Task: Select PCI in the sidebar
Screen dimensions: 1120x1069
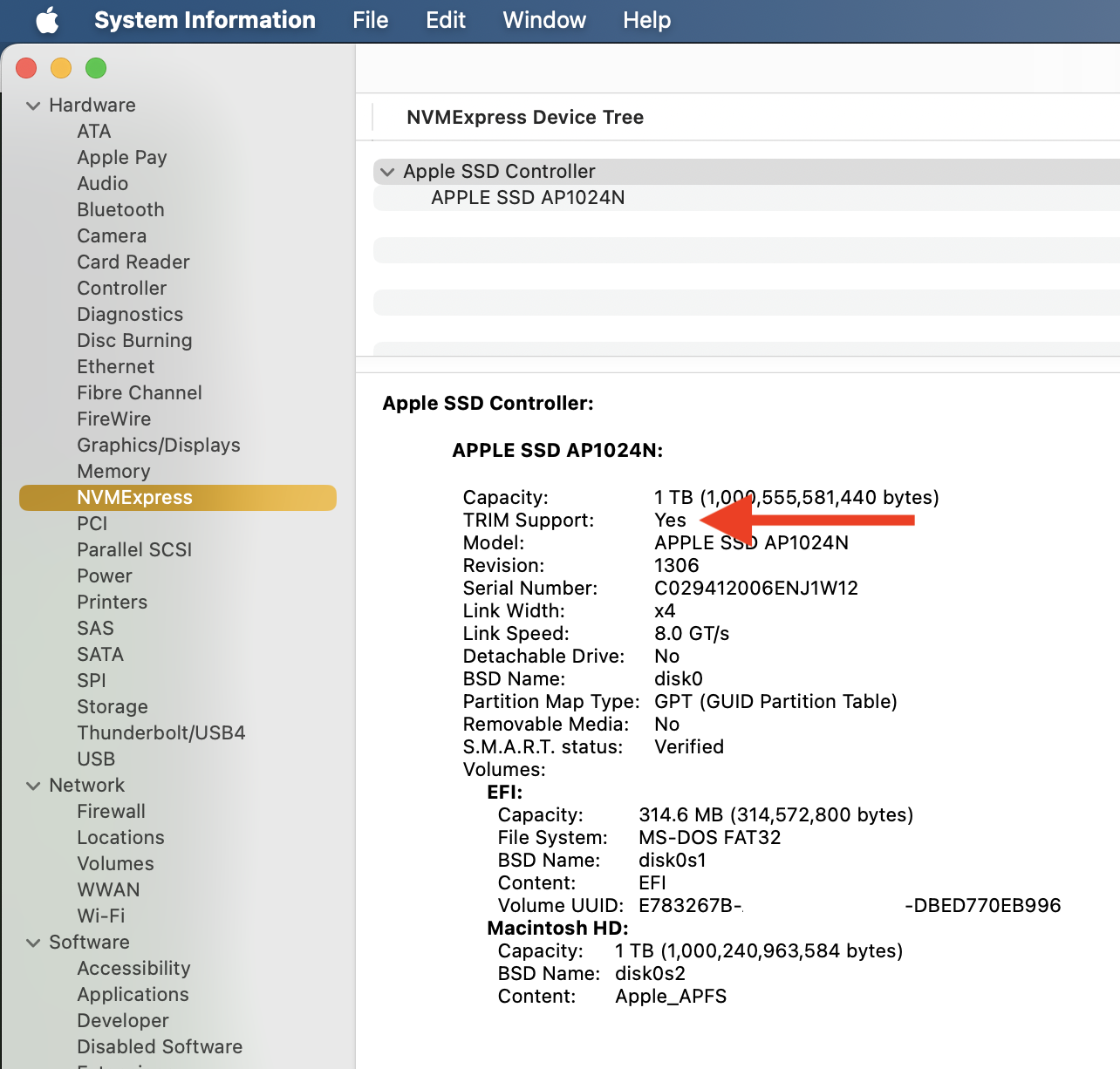Action: click(92, 524)
